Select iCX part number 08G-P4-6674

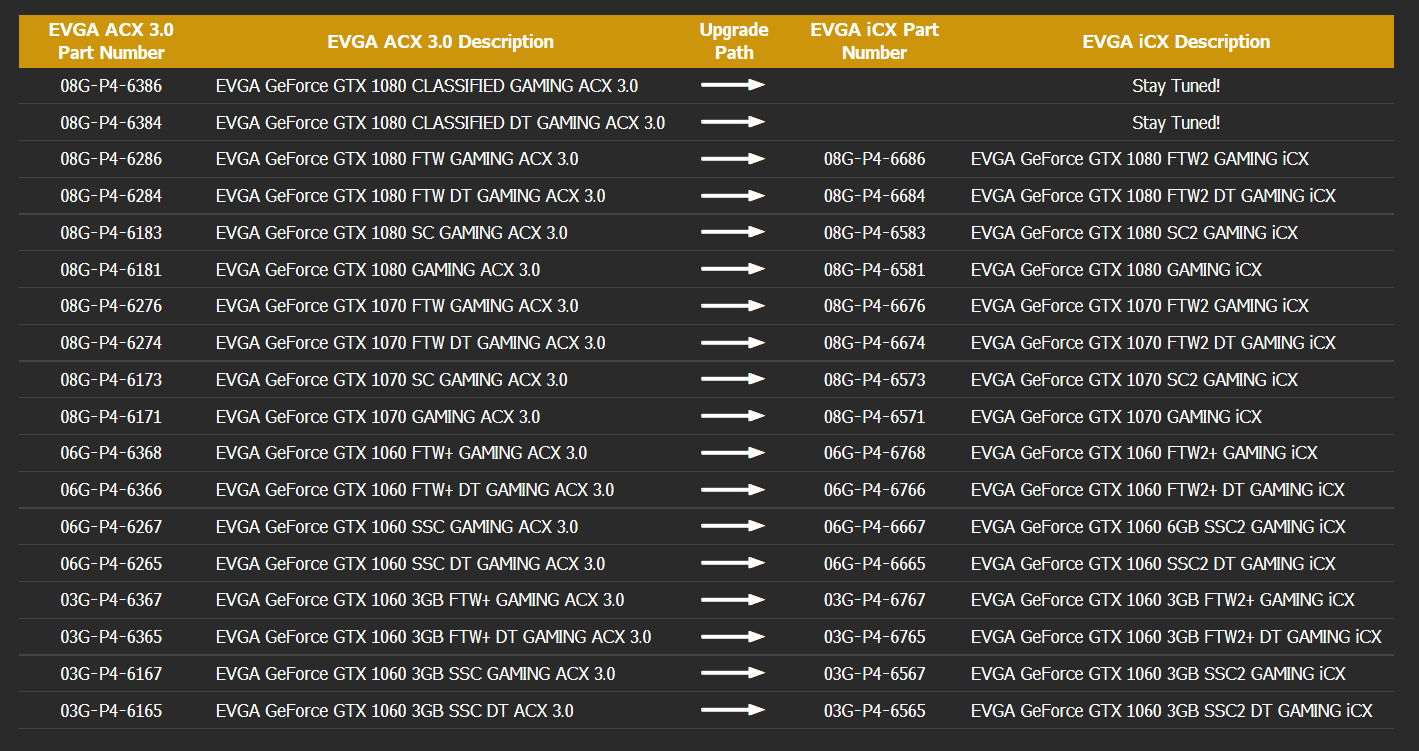click(875, 343)
